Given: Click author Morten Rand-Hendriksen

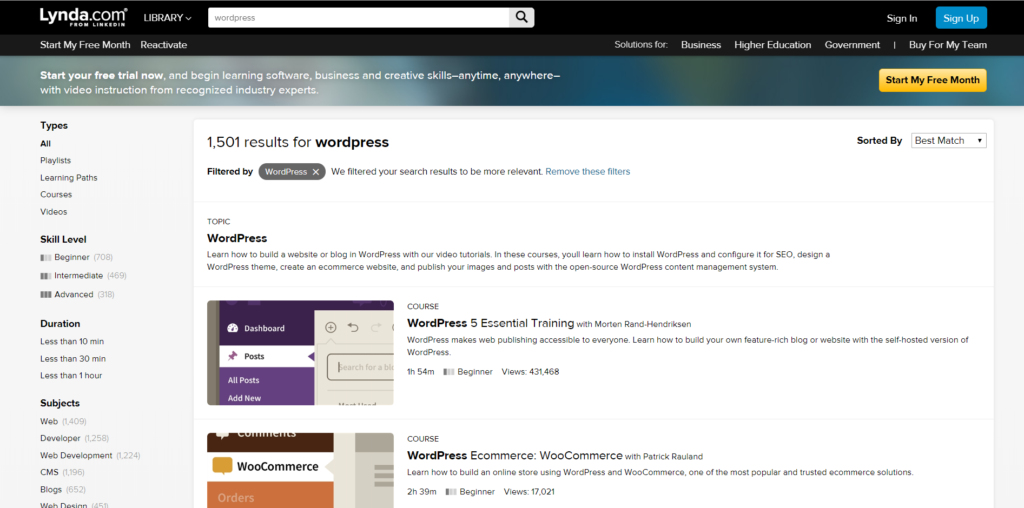Looking at the screenshot, I should coord(643,324).
